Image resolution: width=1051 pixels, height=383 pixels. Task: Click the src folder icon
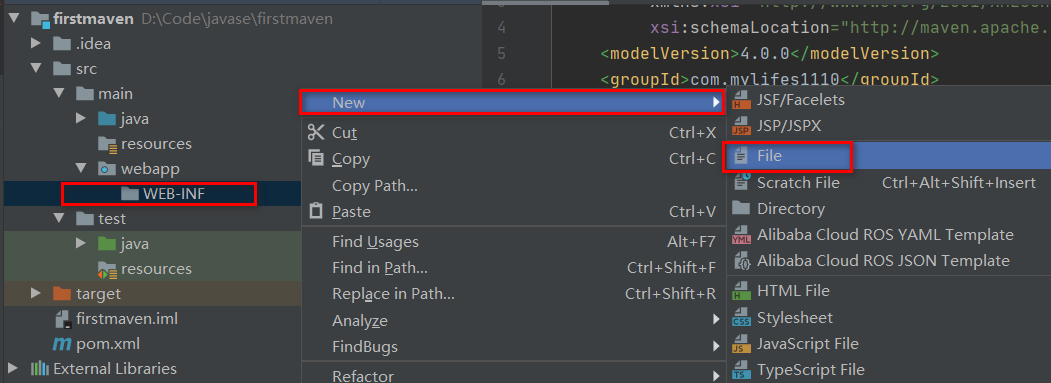point(62,69)
